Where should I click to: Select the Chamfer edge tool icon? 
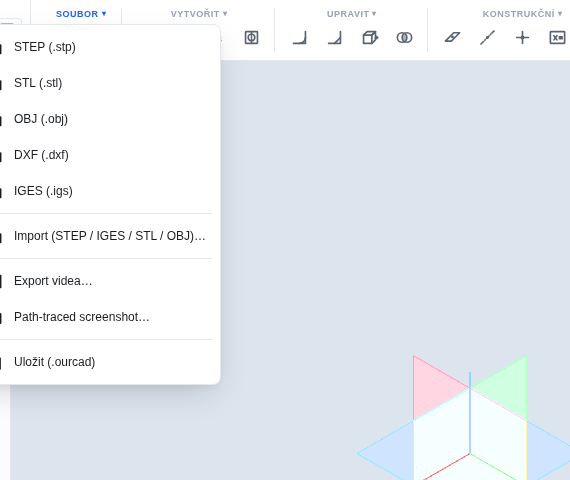click(335, 37)
